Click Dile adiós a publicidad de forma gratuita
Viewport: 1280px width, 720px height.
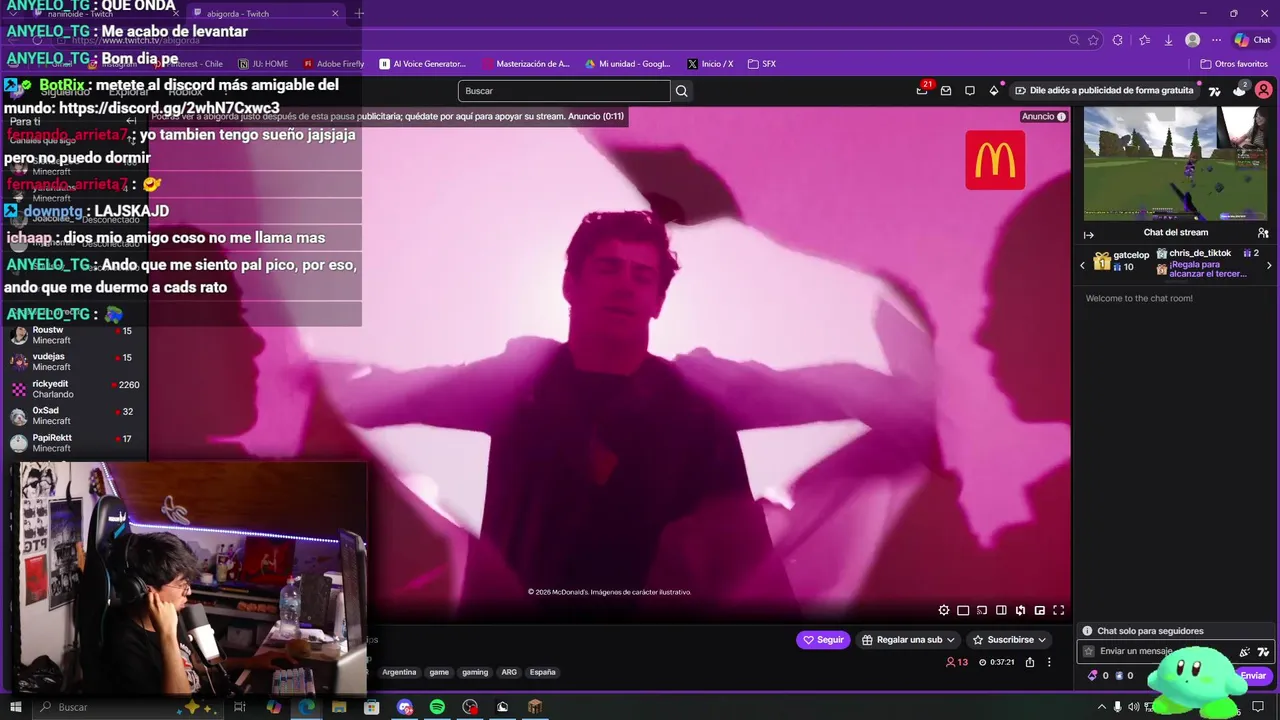[1104, 90]
